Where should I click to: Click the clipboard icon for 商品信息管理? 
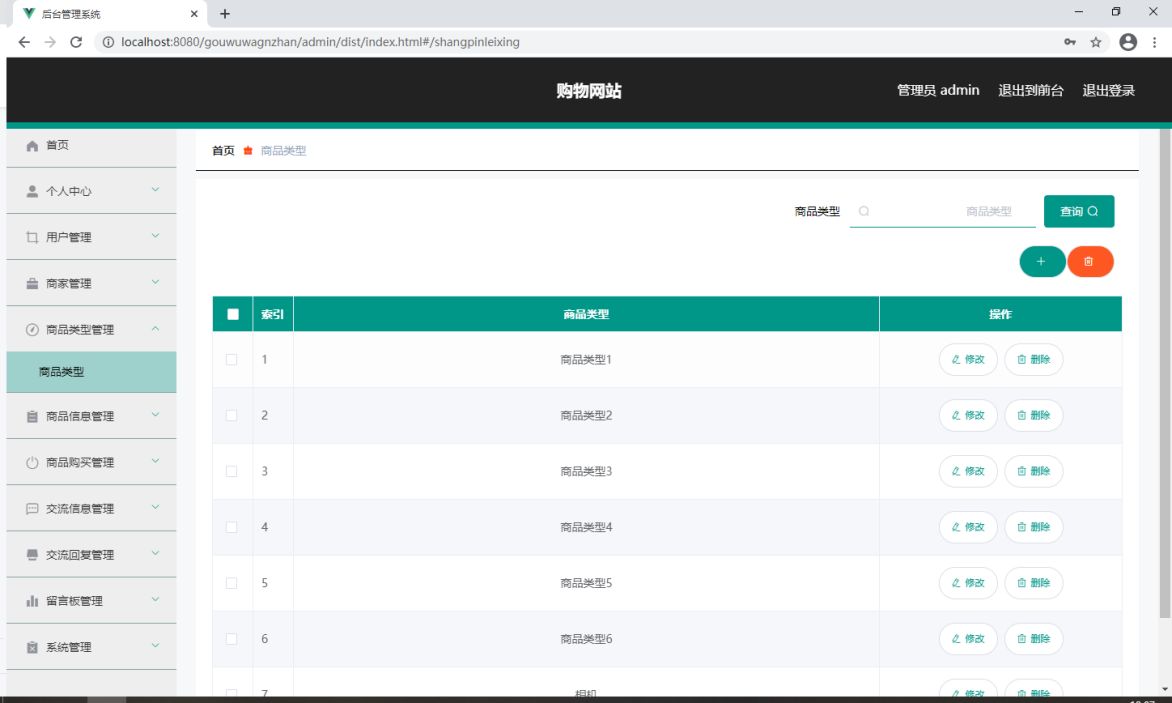[x=32, y=417]
